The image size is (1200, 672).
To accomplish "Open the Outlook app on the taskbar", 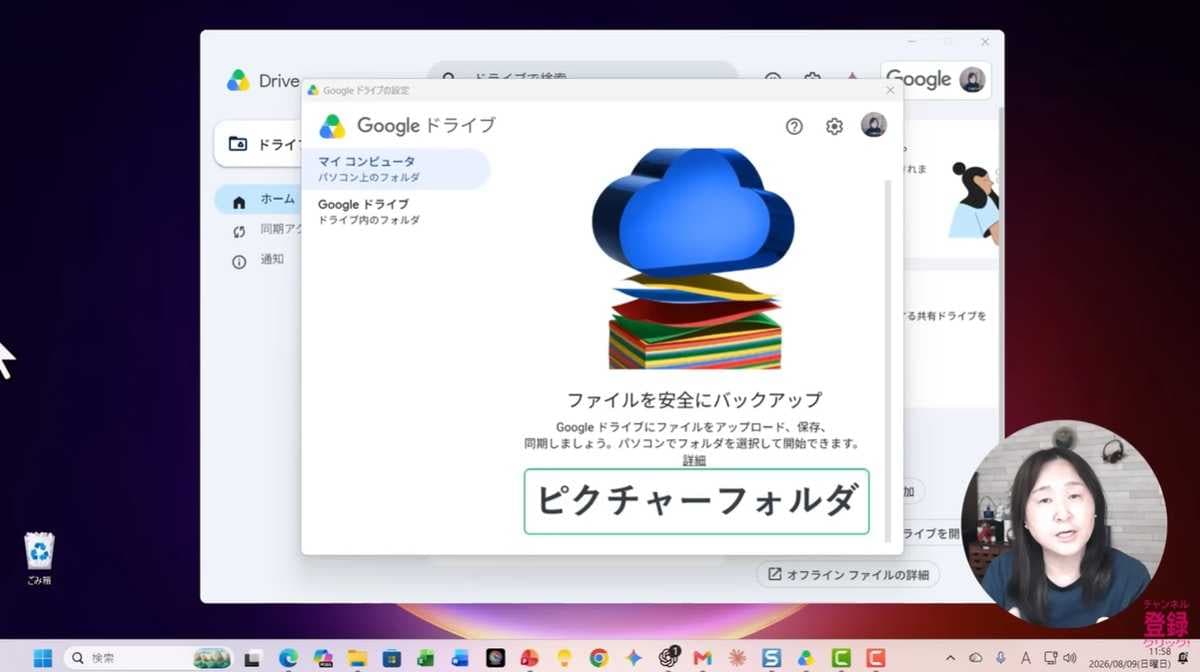I will pyautogui.click(x=460, y=658).
